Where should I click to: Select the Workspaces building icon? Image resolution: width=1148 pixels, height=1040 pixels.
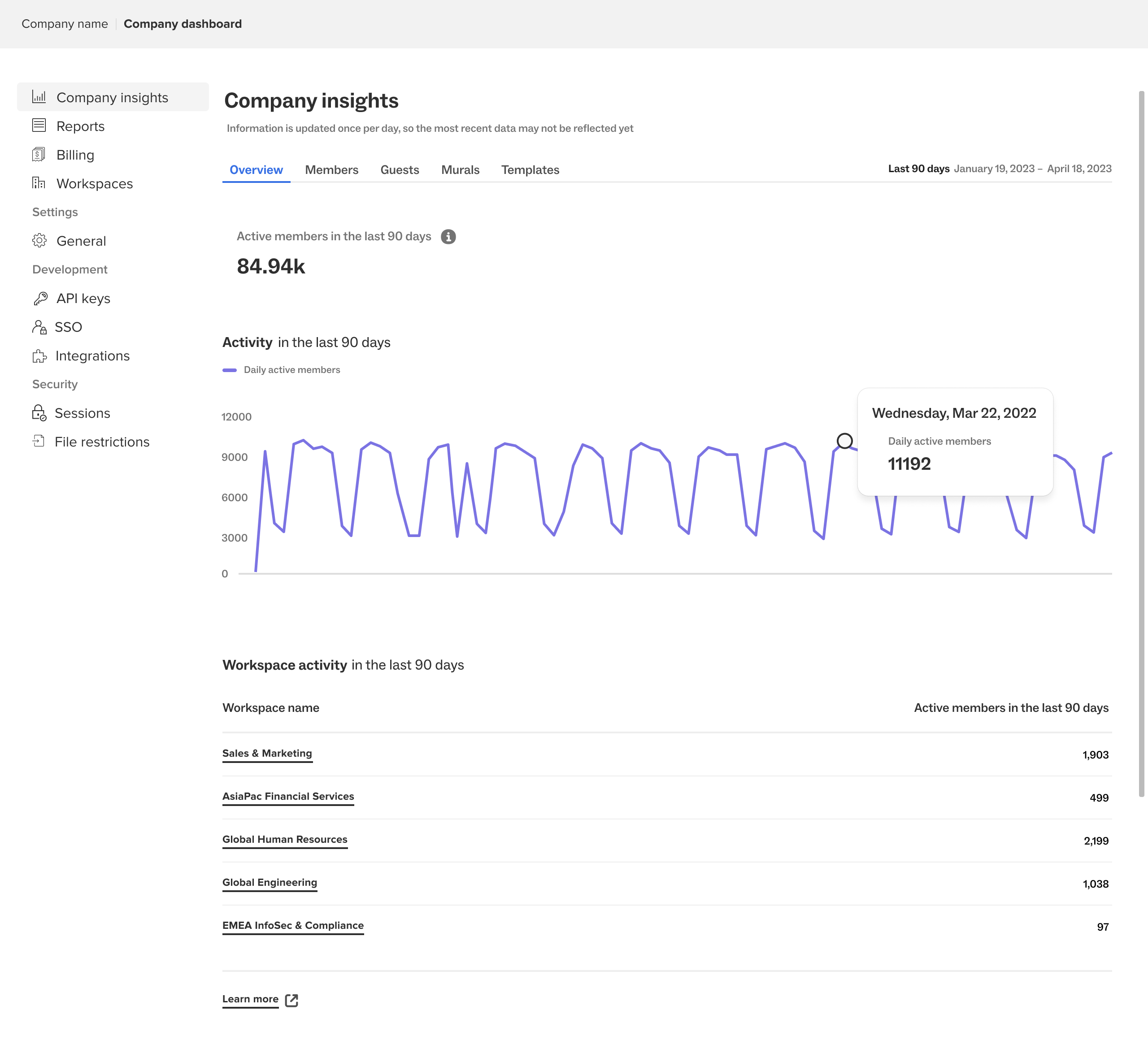pos(39,183)
